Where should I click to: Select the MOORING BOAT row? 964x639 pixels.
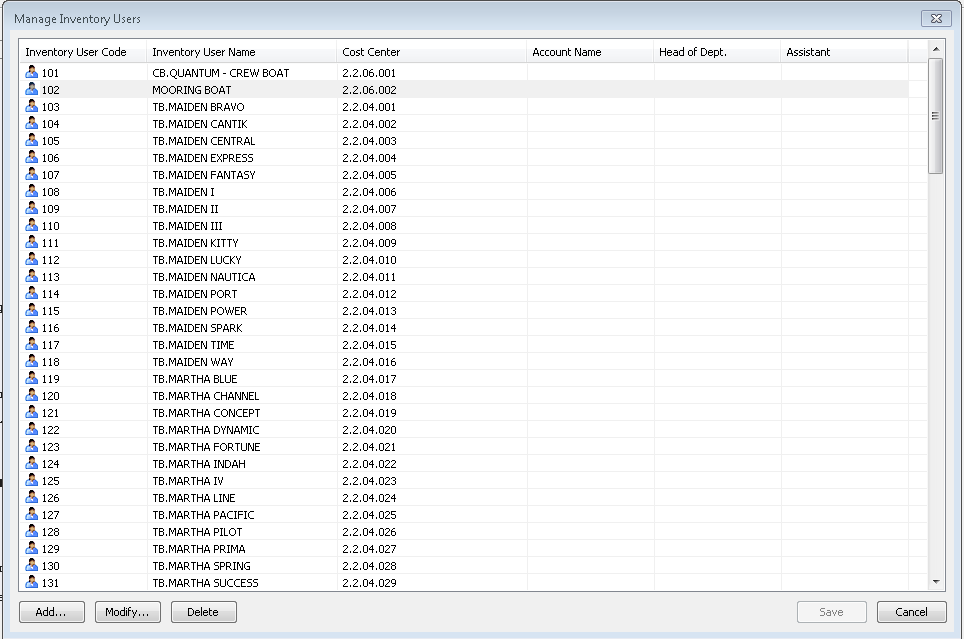coord(191,90)
